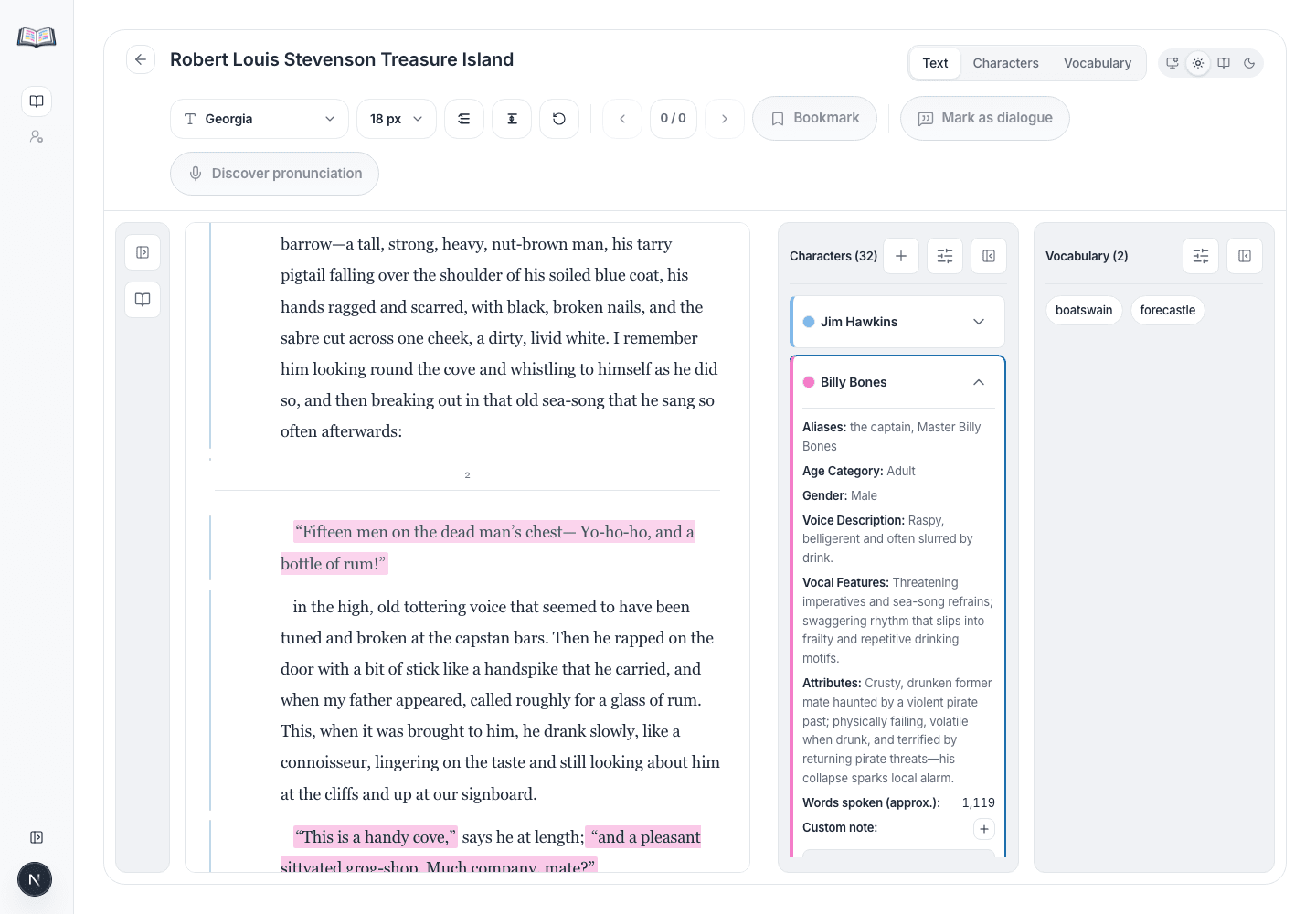Click the Voice Description text for Billy Bones
The height and width of the screenshot is (914, 1316).
tap(897, 539)
